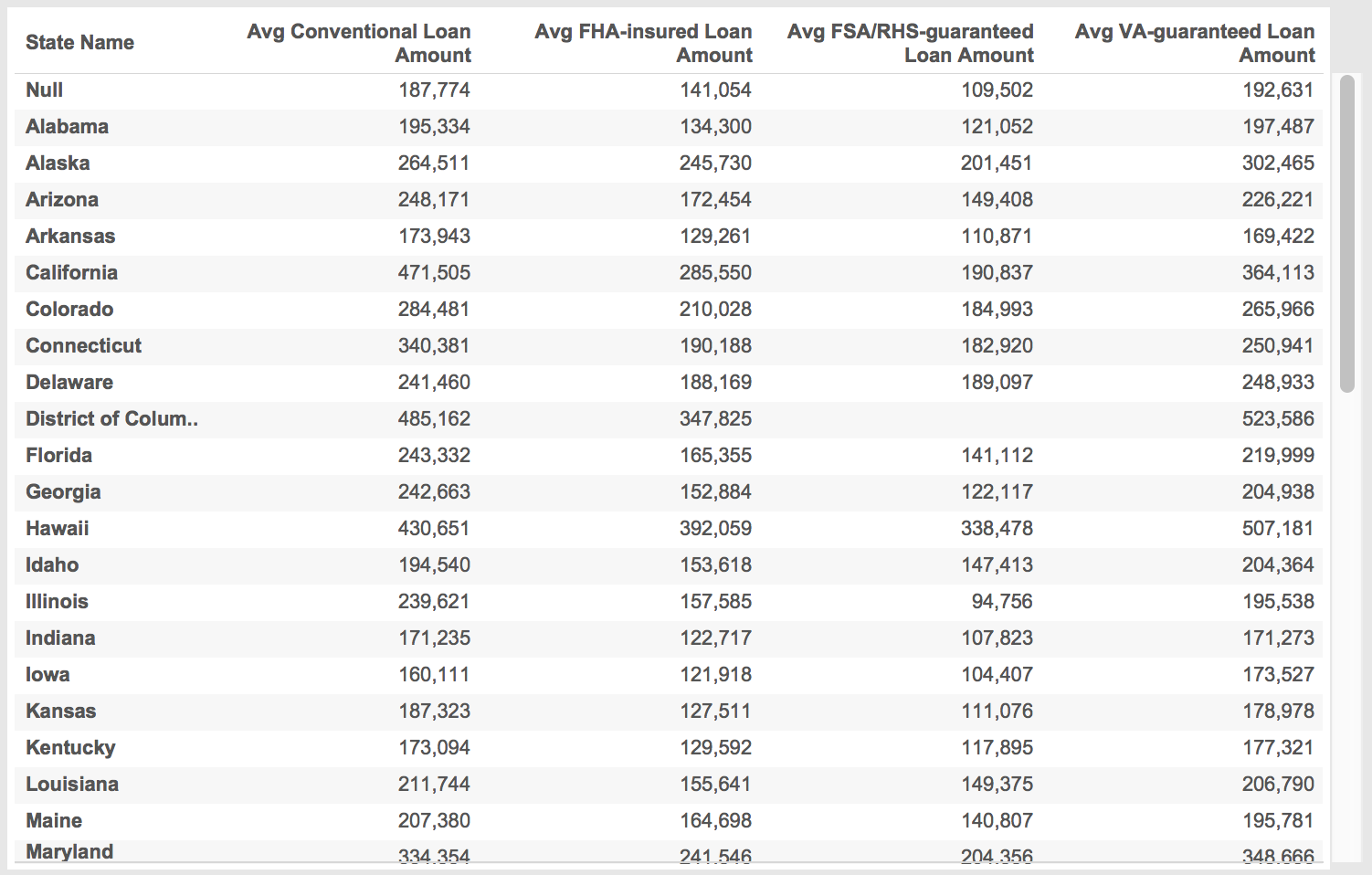Image resolution: width=1372 pixels, height=875 pixels.
Task: Select the Kentucky row label
Action: (x=69, y=747)
